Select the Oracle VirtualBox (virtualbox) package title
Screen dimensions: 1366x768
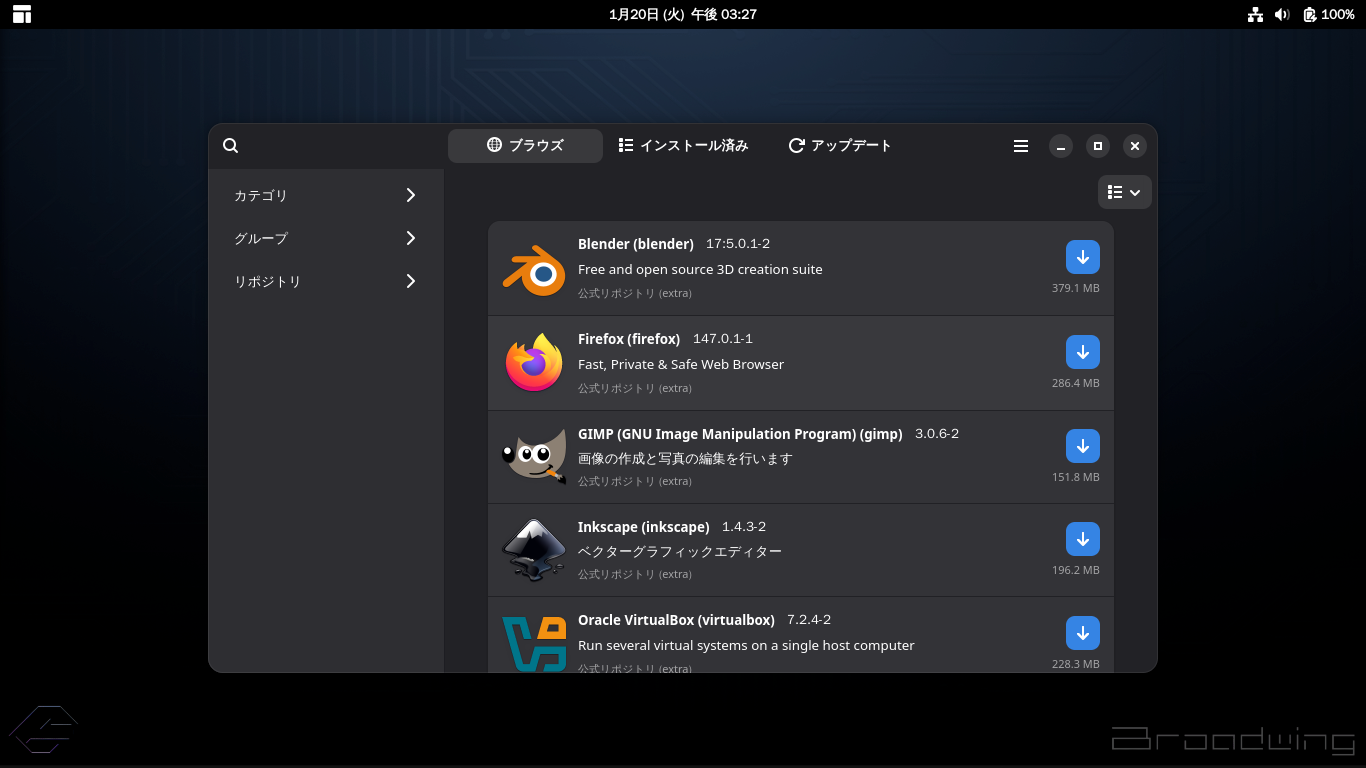coord(676,620)
